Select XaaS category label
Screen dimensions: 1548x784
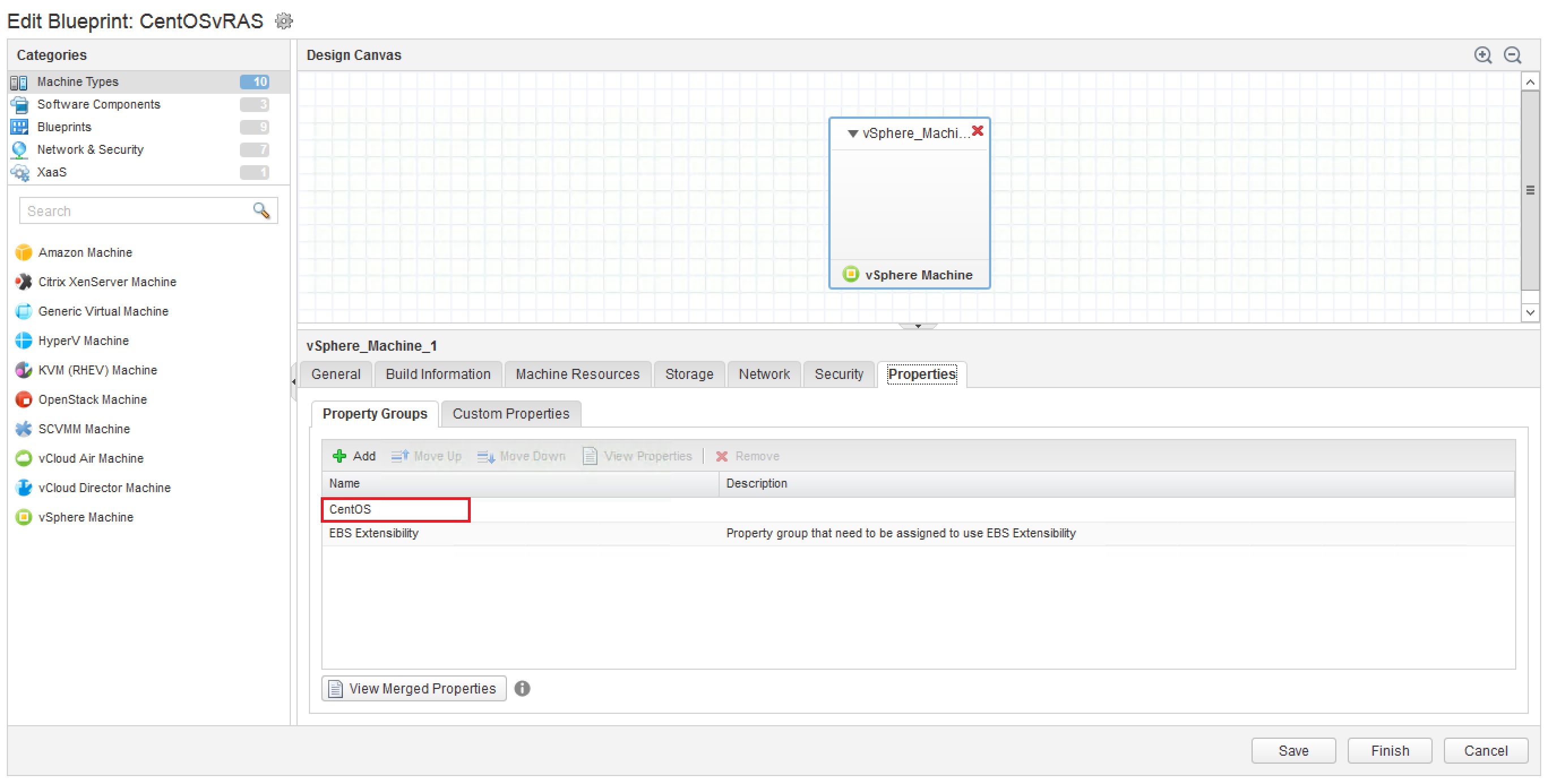tap(51, 173)
